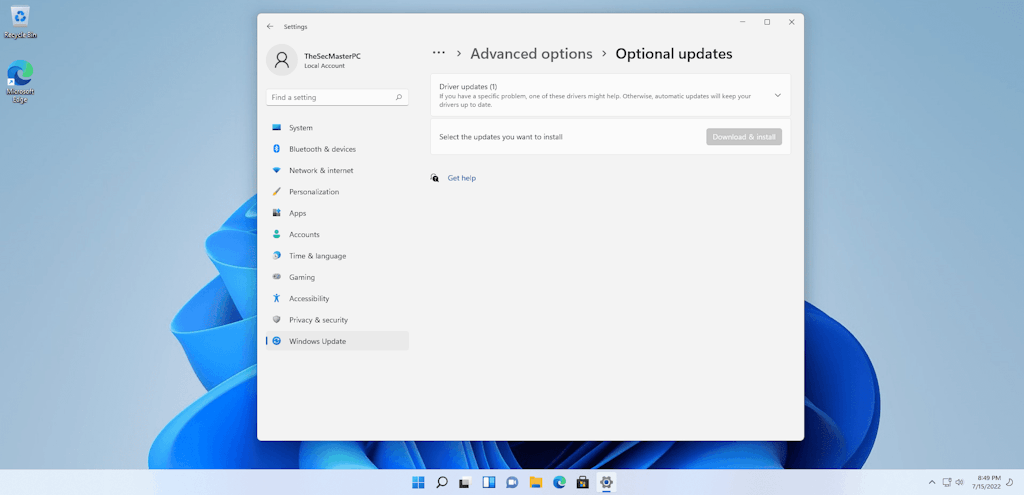Open Microsoft Store from the taskbar
This screenshot has height=495, width=1024.
tap(583, 483)
